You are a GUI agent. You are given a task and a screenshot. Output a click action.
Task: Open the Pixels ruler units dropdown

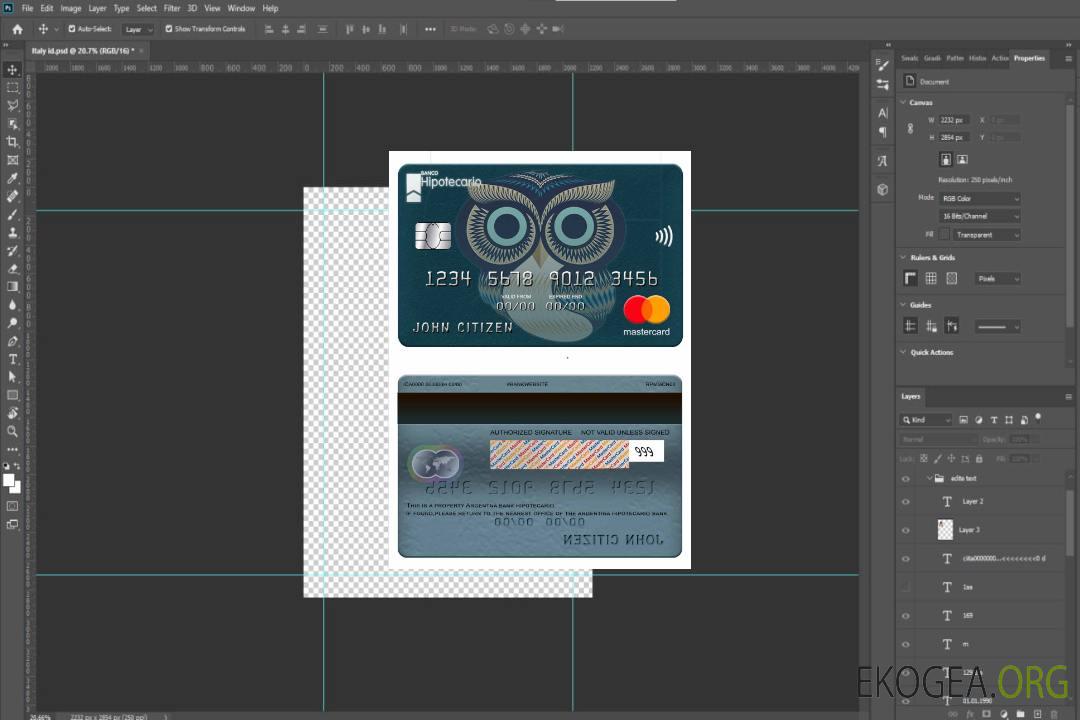click(997, 278)
